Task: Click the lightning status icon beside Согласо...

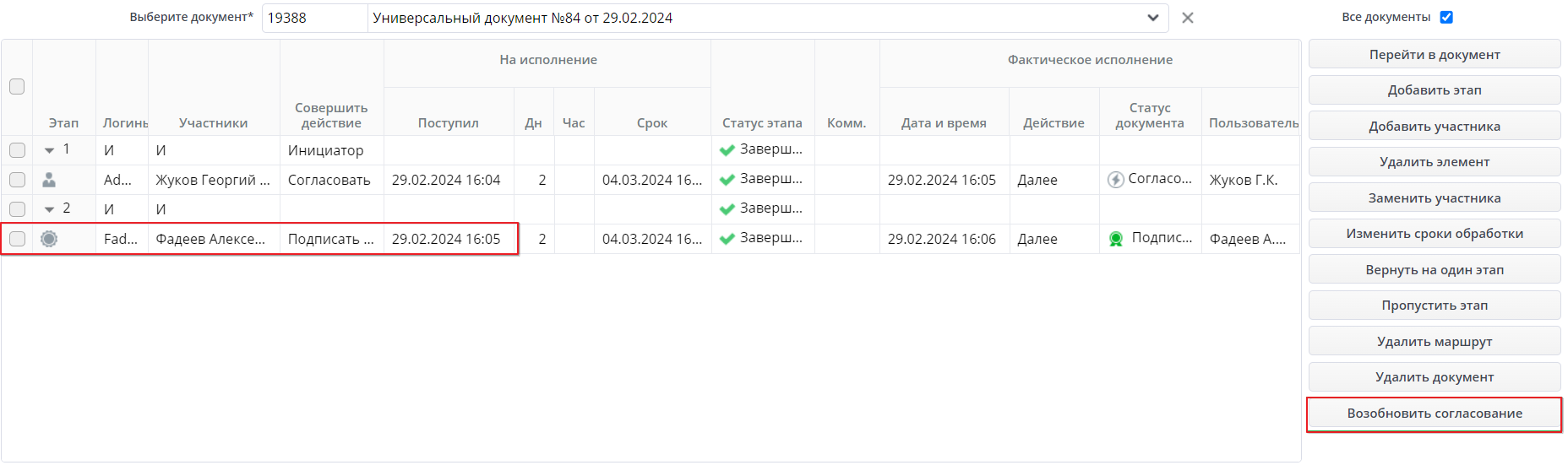Action: click(1115, 180)
